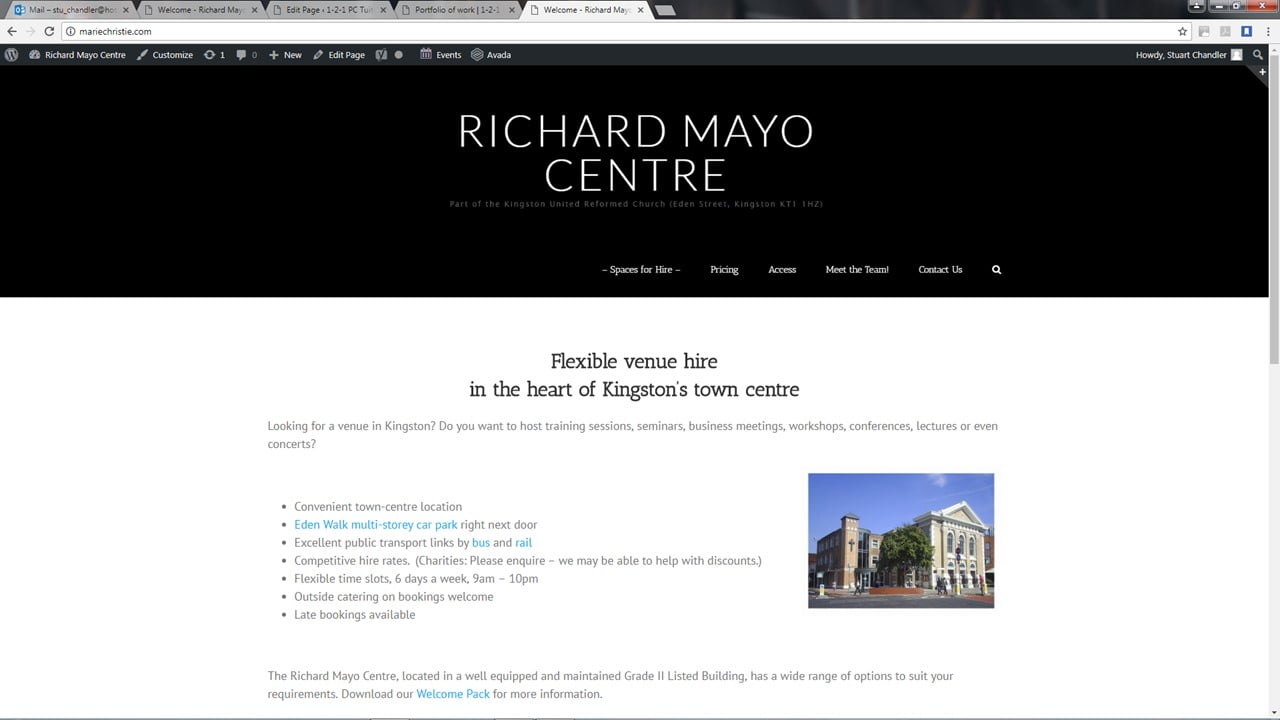Open Events in the admin bar

point(441,55)
